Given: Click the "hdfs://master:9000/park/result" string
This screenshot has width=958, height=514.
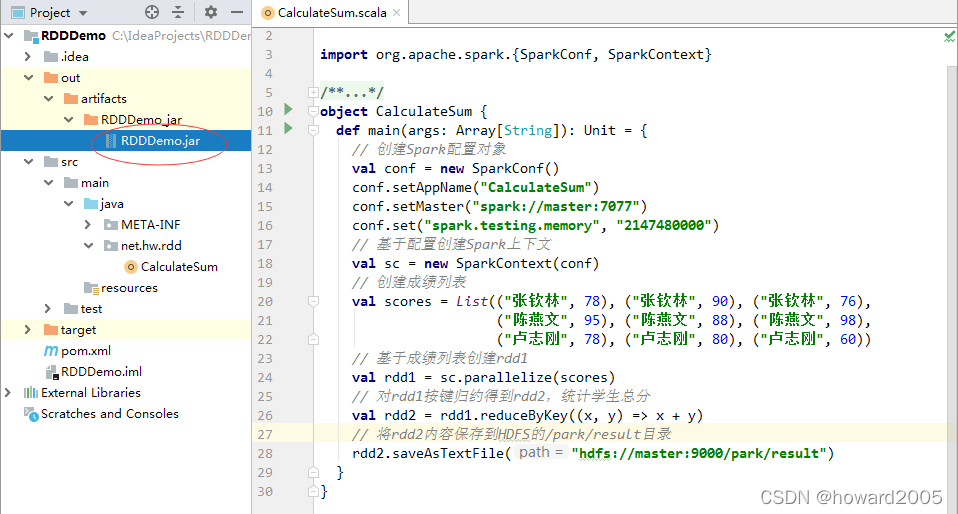Looking at the screenshot, I should click(x=699, y=453).
